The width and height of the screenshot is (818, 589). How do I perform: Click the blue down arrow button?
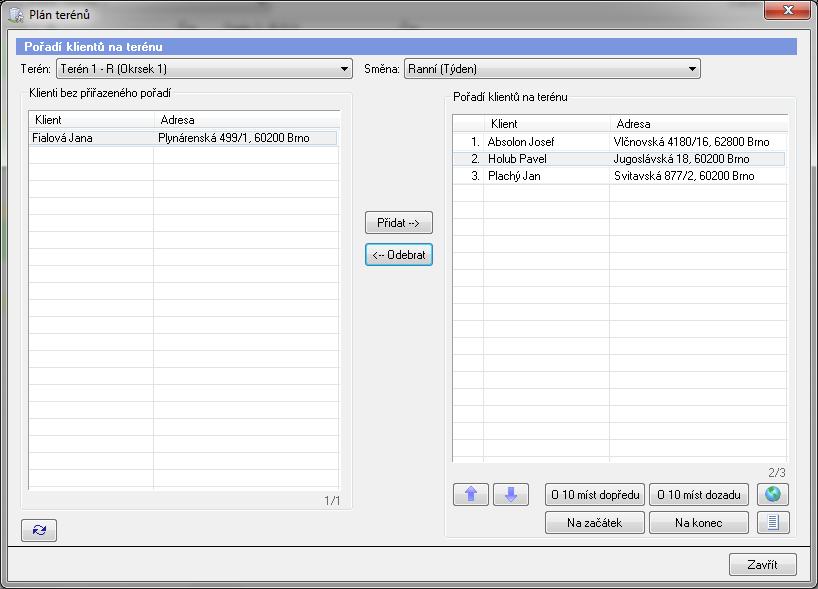pyautogui.click(x=511, y=494)
